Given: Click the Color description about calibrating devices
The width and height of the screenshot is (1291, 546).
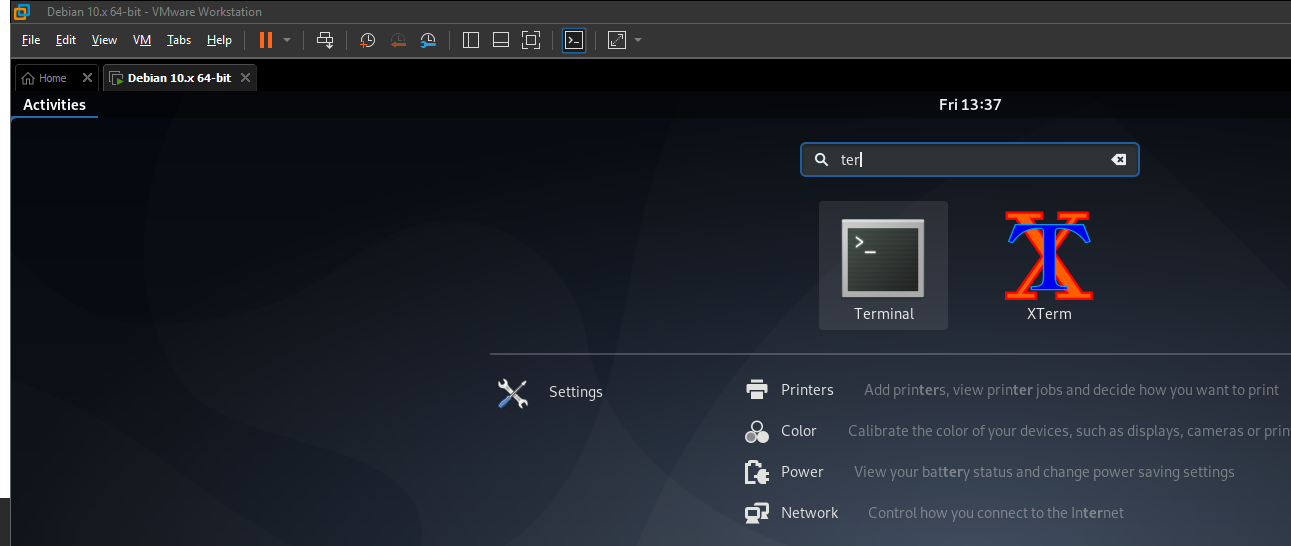Looking at the screenshot, I should [x=1069, y=431].
